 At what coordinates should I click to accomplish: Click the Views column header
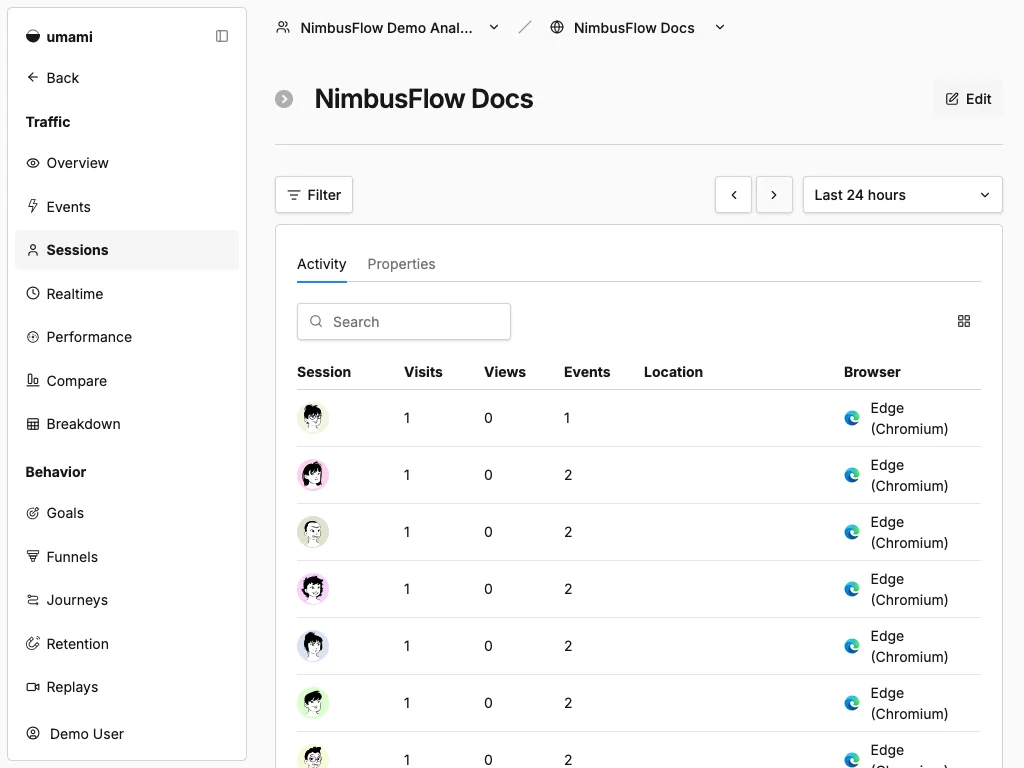click(x=505, y=372)
